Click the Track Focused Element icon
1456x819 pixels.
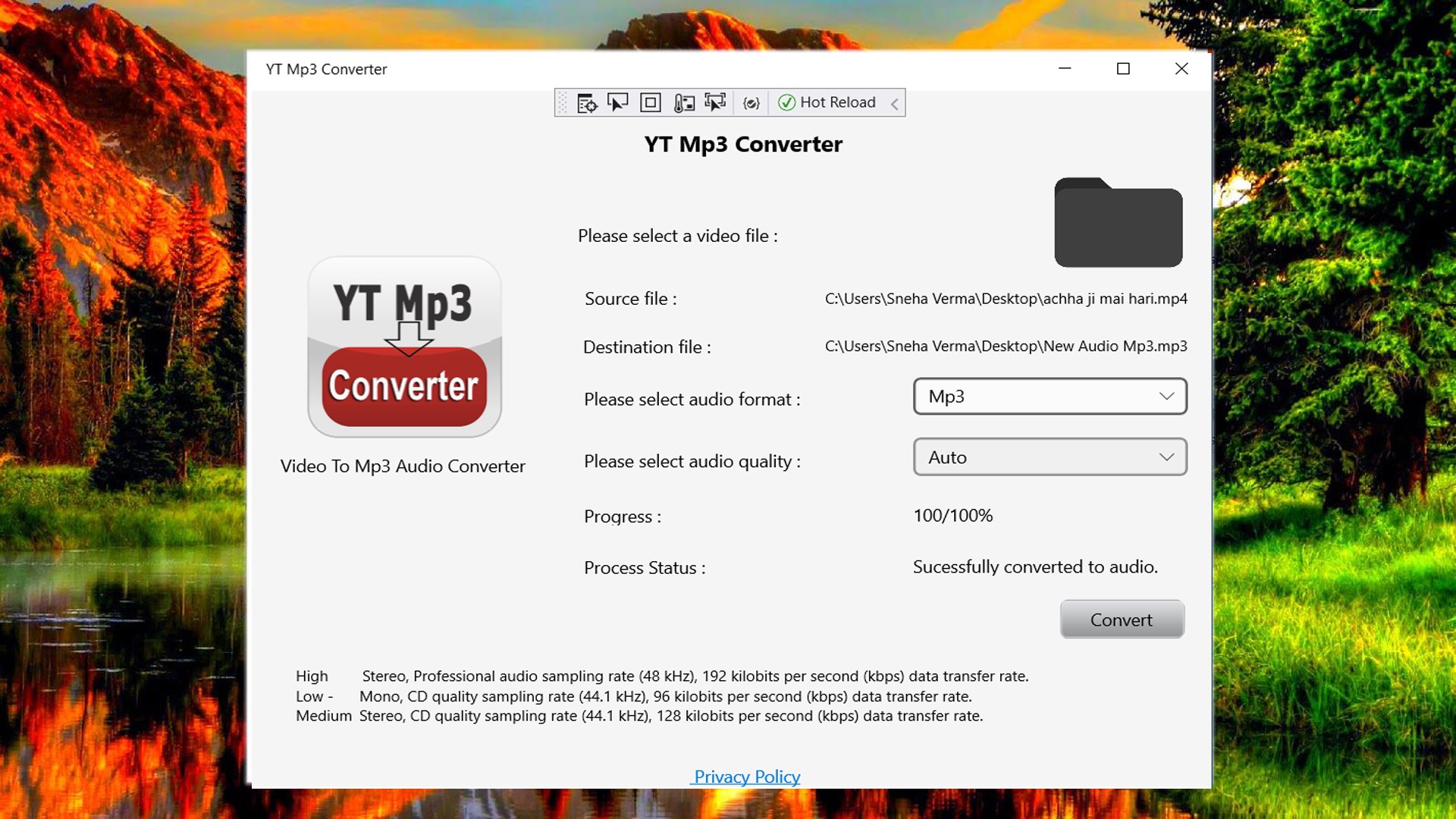coord(714,102)
